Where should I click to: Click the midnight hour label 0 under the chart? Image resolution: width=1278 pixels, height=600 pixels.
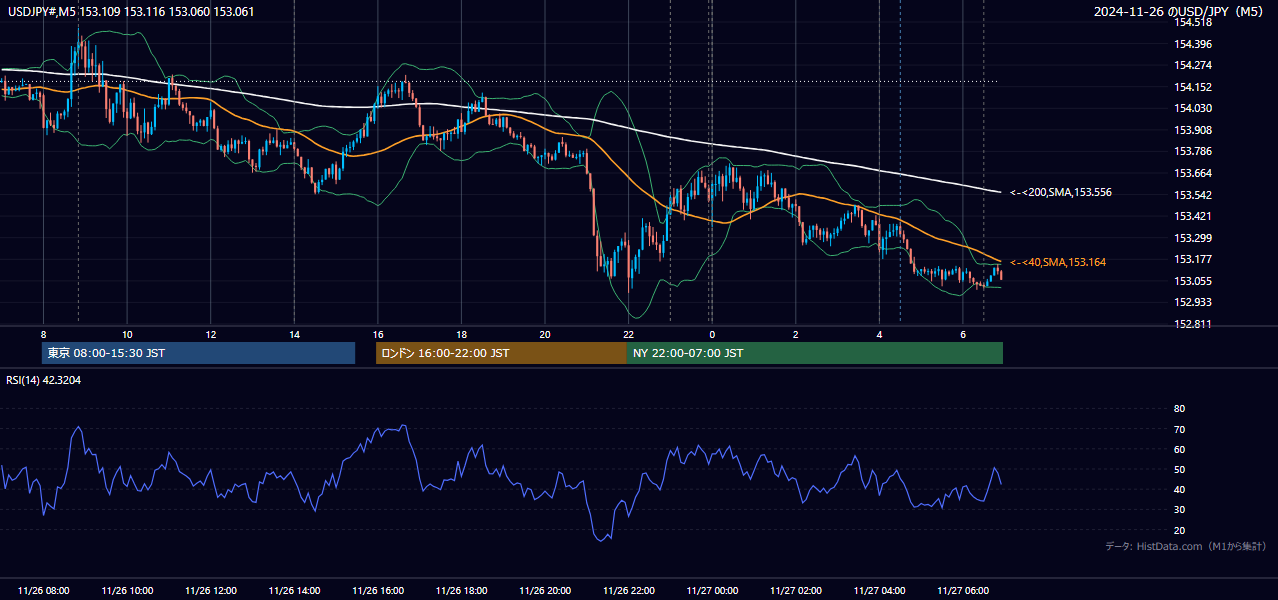712,334
